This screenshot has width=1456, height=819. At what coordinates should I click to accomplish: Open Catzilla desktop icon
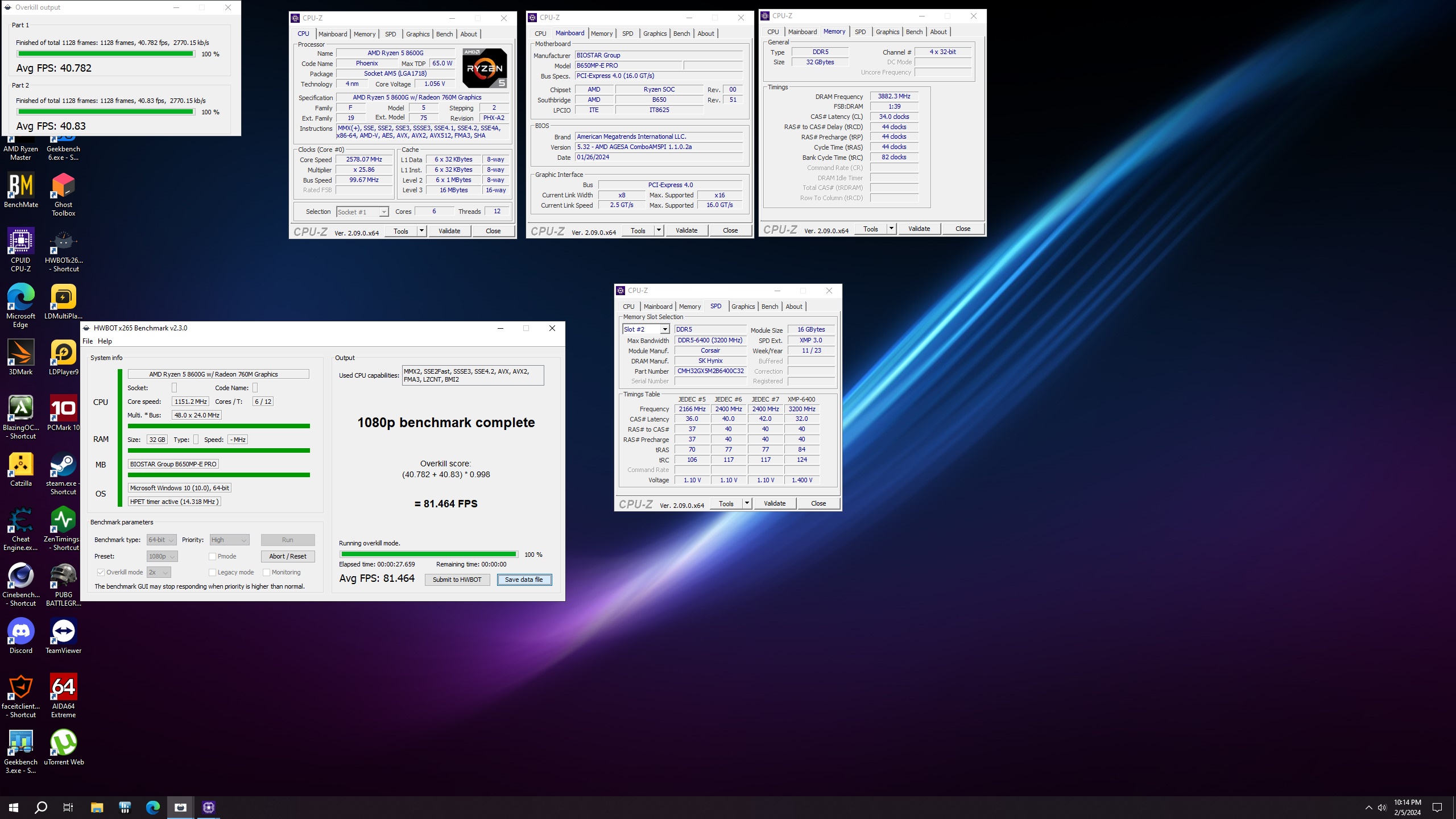click(x=21, y=469)
